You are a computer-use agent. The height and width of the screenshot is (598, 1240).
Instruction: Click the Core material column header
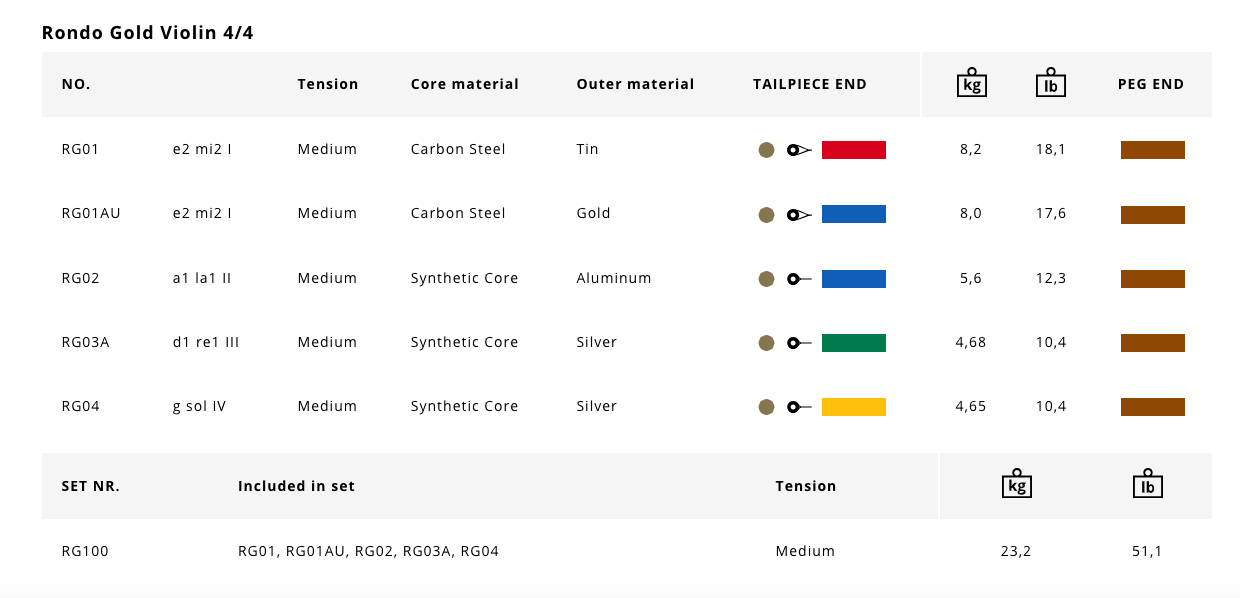click(x=465, y=84)
